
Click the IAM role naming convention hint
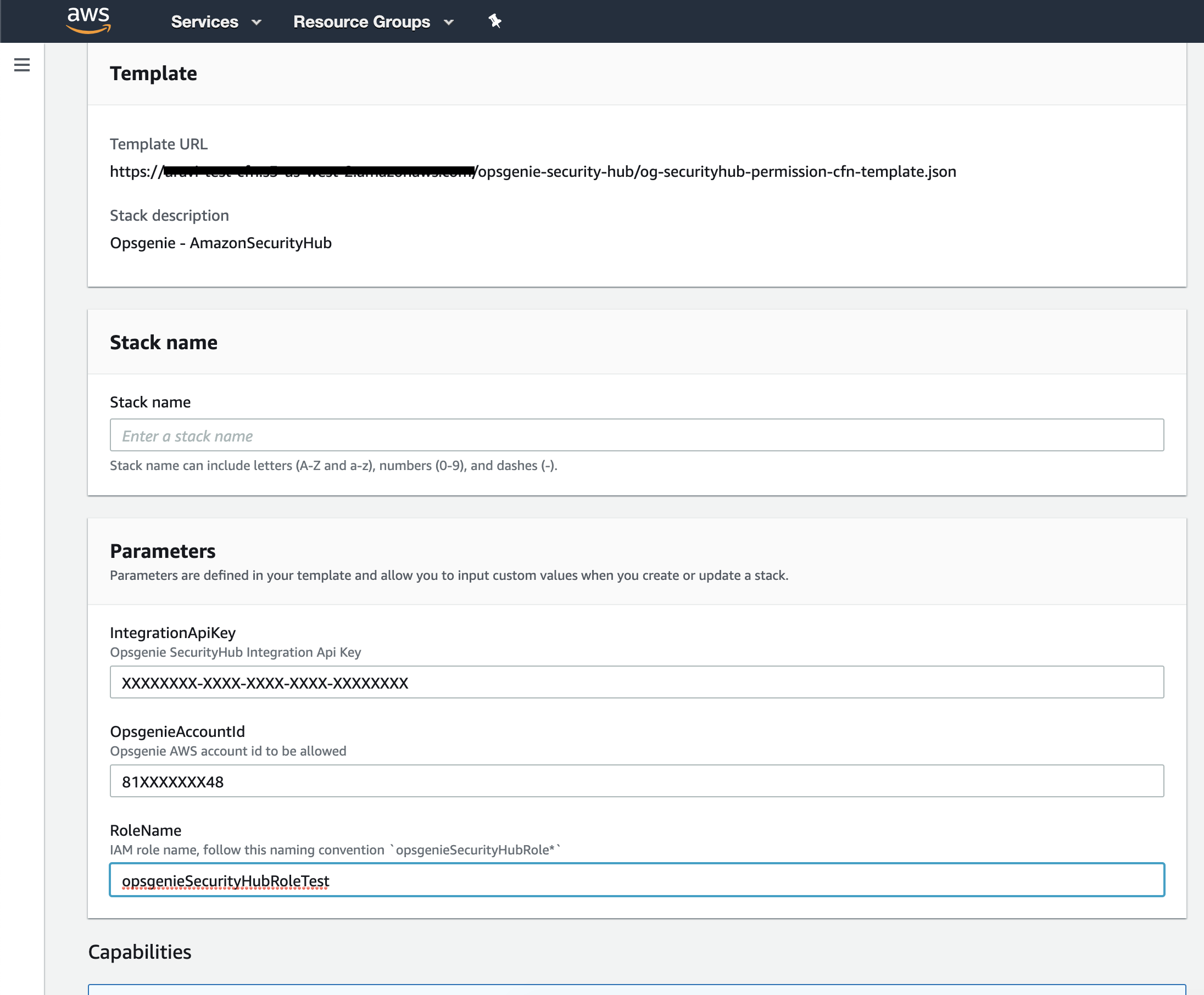coord(335,850)
